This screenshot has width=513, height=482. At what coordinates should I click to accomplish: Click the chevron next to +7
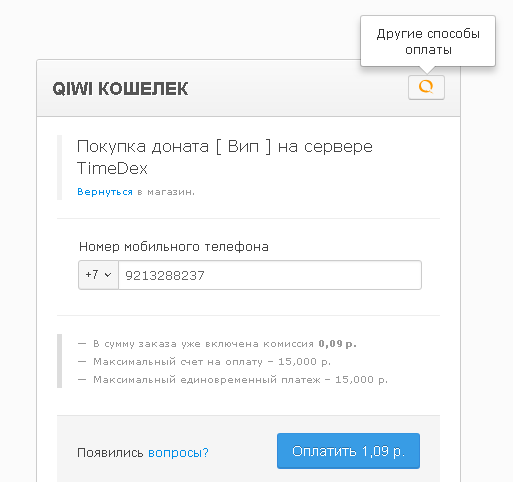point(108,275)
